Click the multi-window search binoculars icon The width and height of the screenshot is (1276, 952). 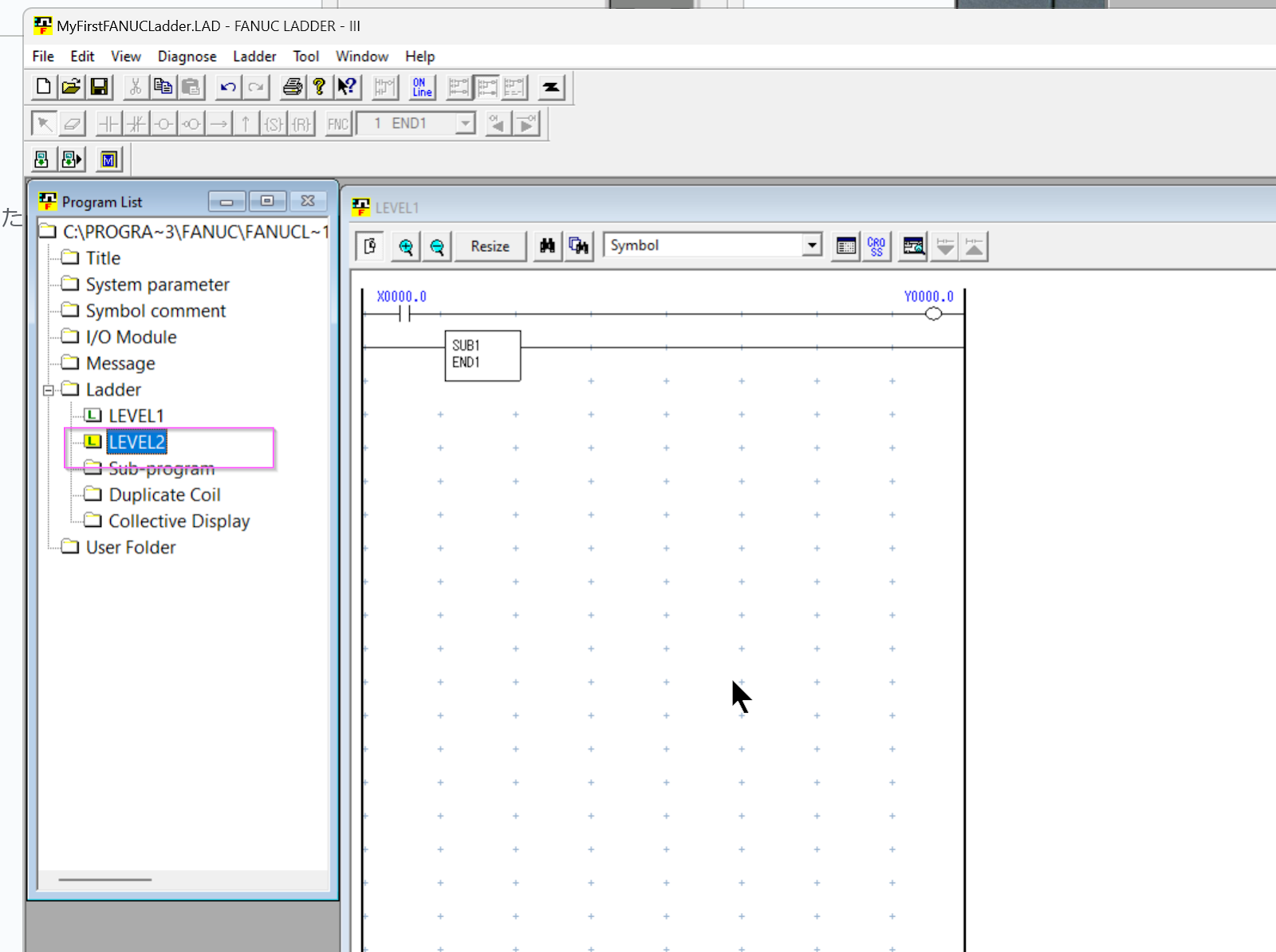click(x=578, y=246)
